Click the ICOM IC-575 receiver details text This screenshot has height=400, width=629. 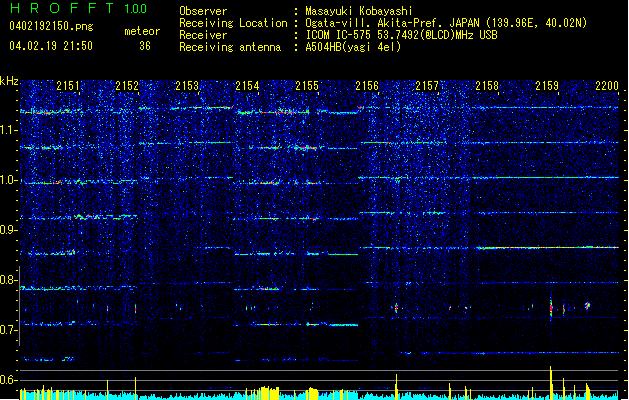pos(401,35)
